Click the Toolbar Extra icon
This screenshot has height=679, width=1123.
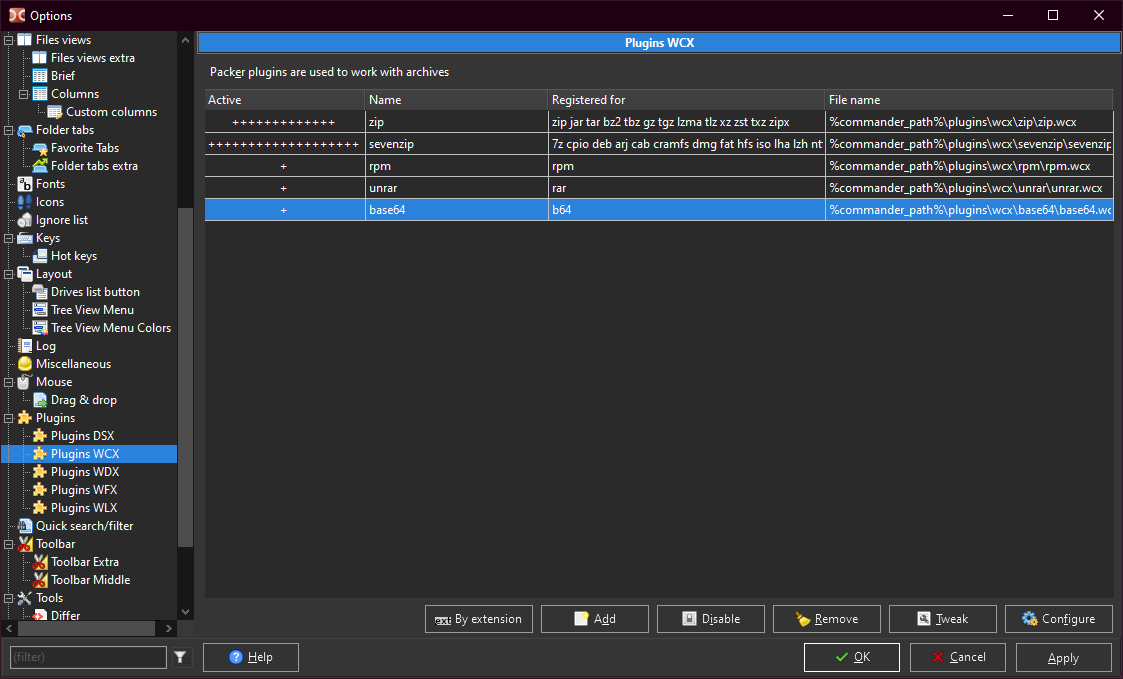pos(40,562)
